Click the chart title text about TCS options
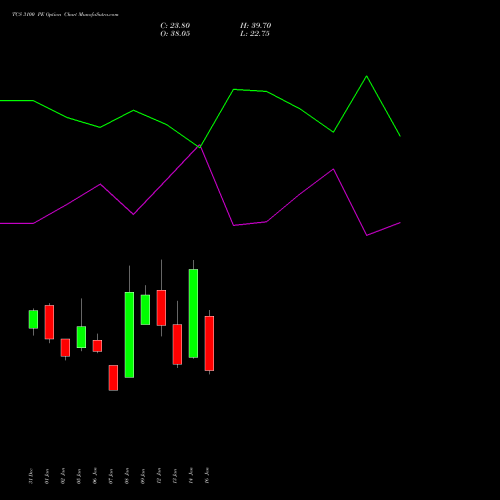 tap(65, 15)
